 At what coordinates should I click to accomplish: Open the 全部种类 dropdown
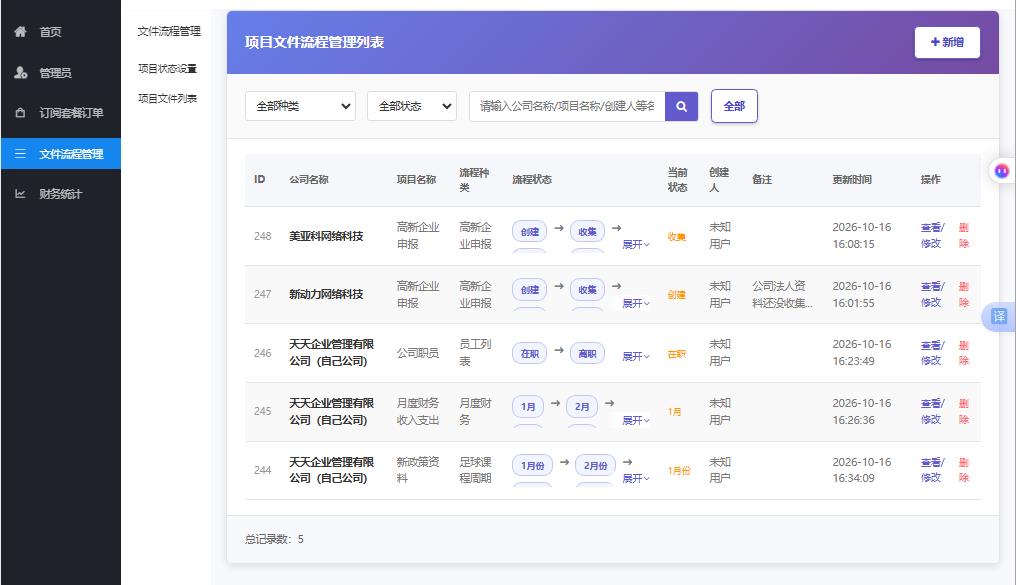(301, 106)
